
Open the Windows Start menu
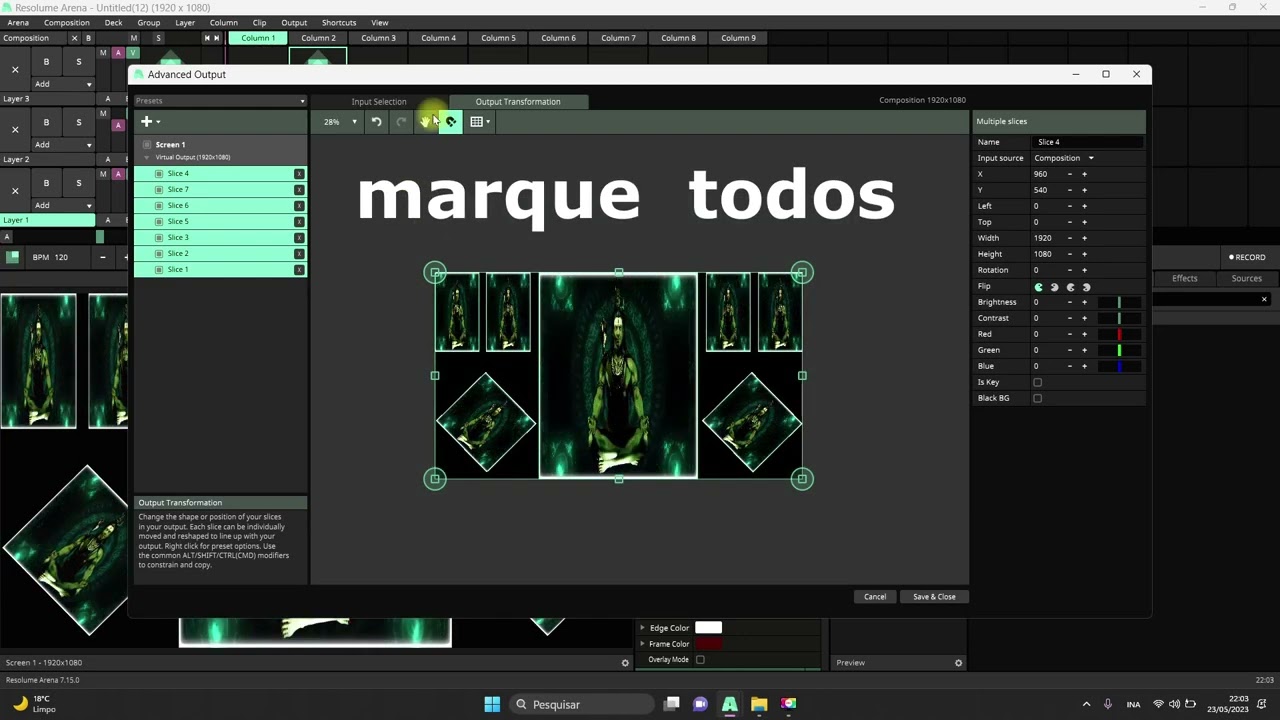tap(492, 704)
